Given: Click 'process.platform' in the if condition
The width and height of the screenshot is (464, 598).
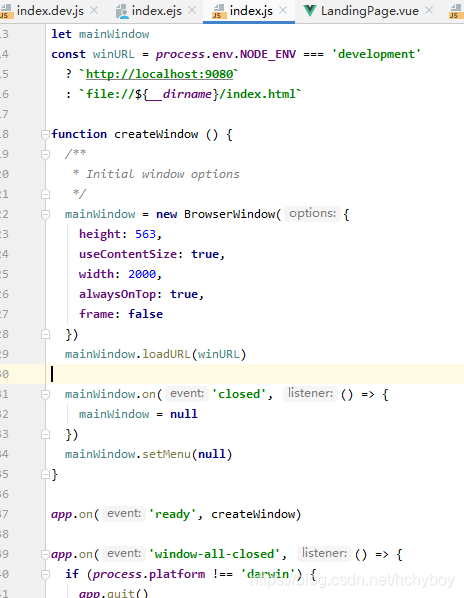Looking at the screenshot, I should pyautogui.click(x=149, y=574).
